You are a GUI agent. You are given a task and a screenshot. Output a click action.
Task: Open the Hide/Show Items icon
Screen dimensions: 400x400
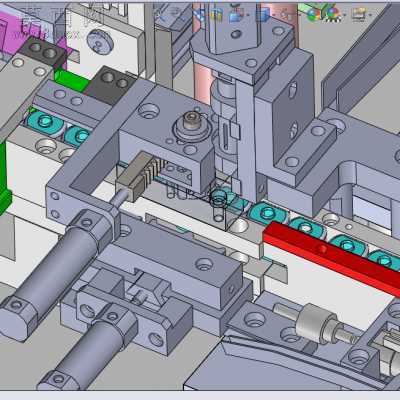point(287,15)
